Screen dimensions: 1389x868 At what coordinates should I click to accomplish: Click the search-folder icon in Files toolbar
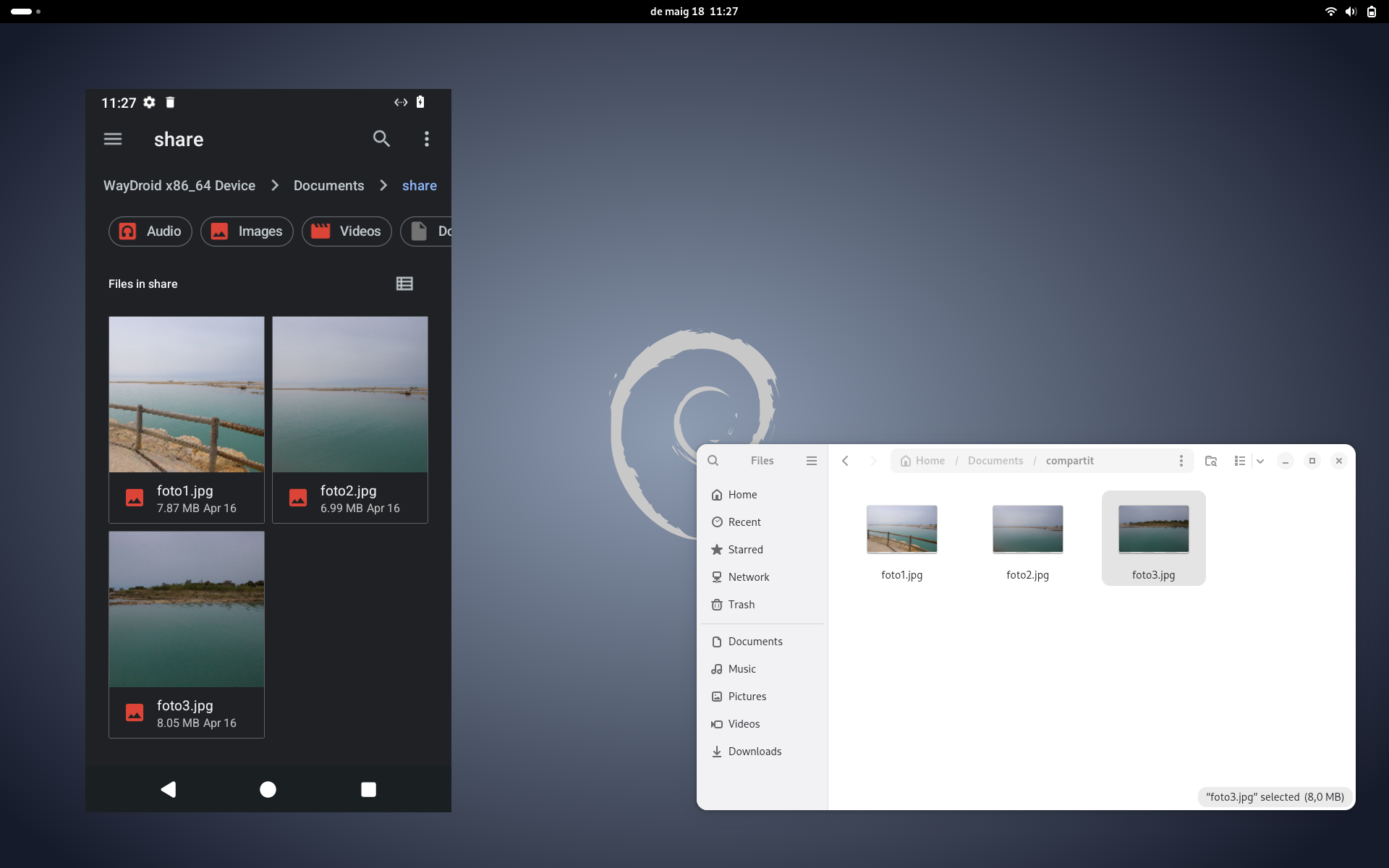tap(1211, 461)
